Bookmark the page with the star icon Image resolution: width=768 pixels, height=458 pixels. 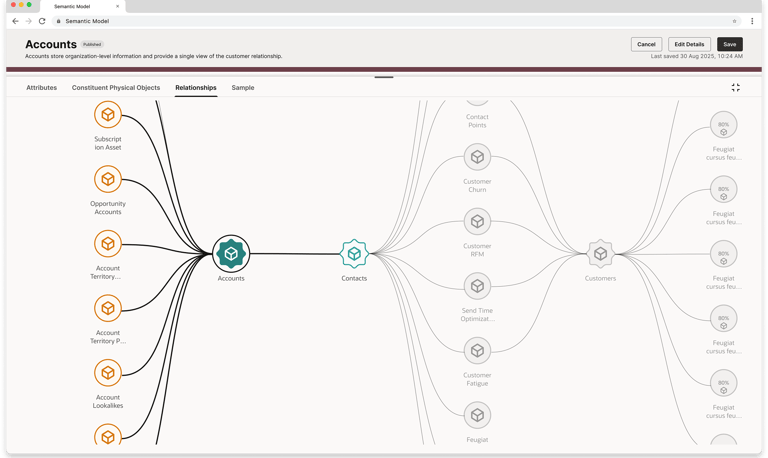[734, 21]
